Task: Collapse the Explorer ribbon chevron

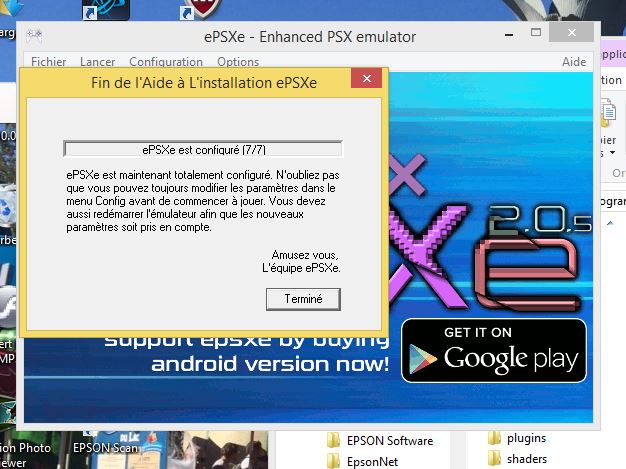Action: point(610,223)
